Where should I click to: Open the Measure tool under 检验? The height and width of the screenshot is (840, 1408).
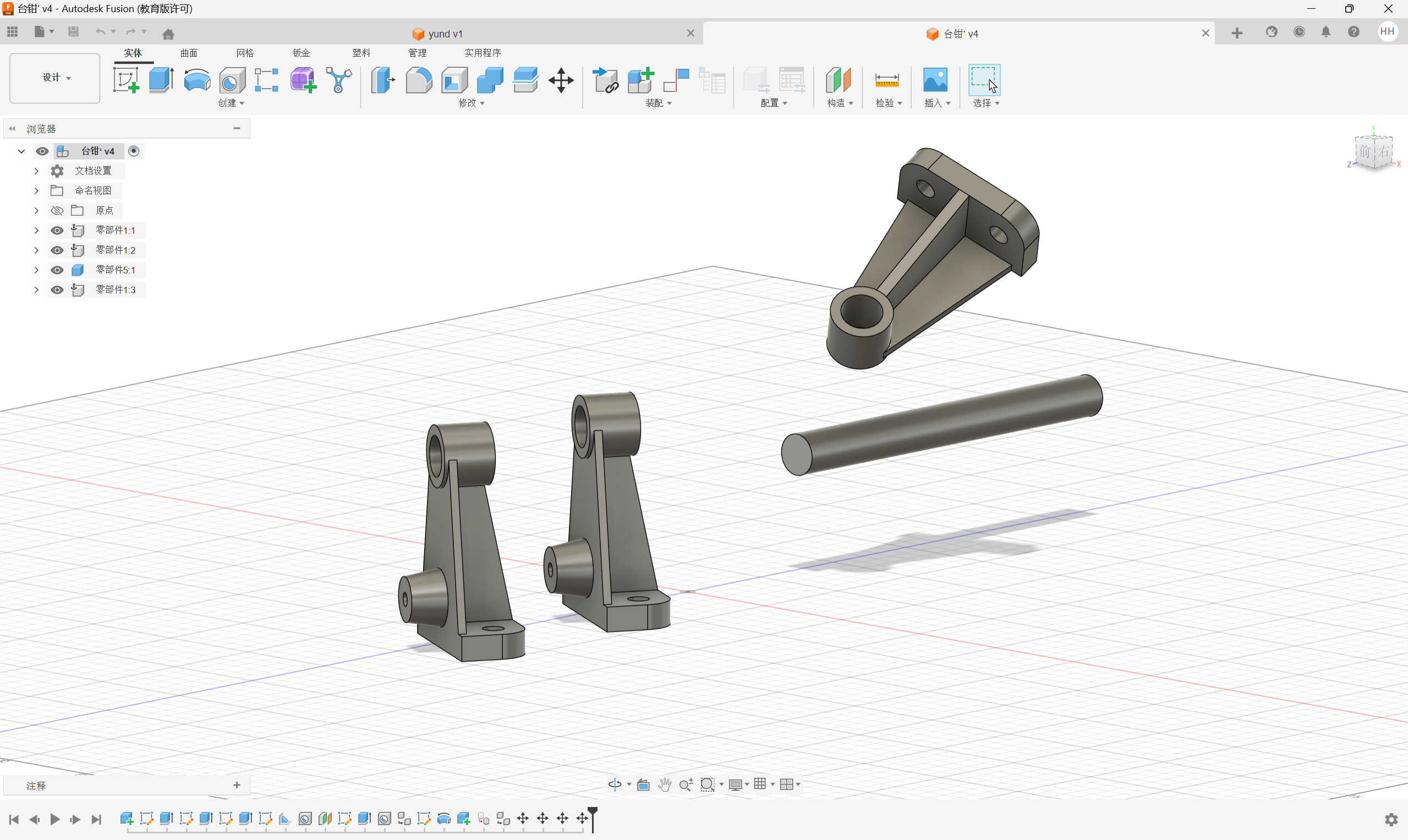point(886,80)
